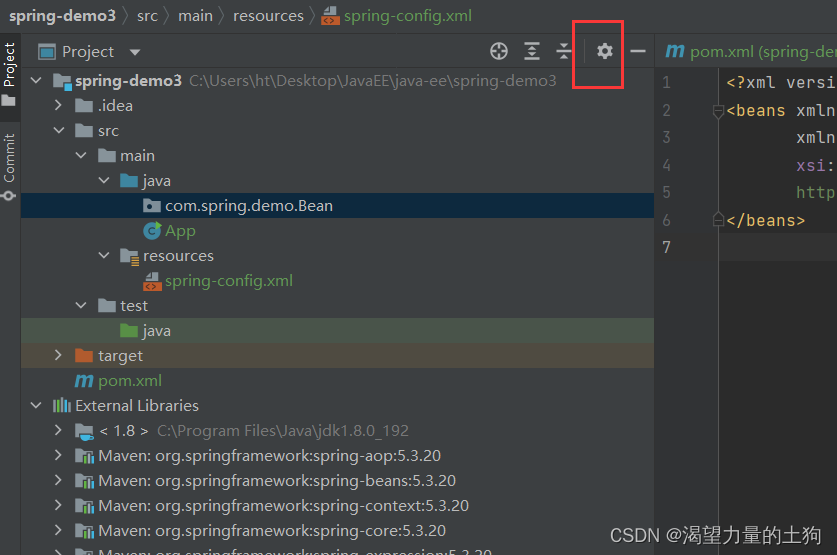Click src in the breadcrumb bar
The width and height of the screenshot is (837, 555).
pyautogui.click(x=147, y=16)
